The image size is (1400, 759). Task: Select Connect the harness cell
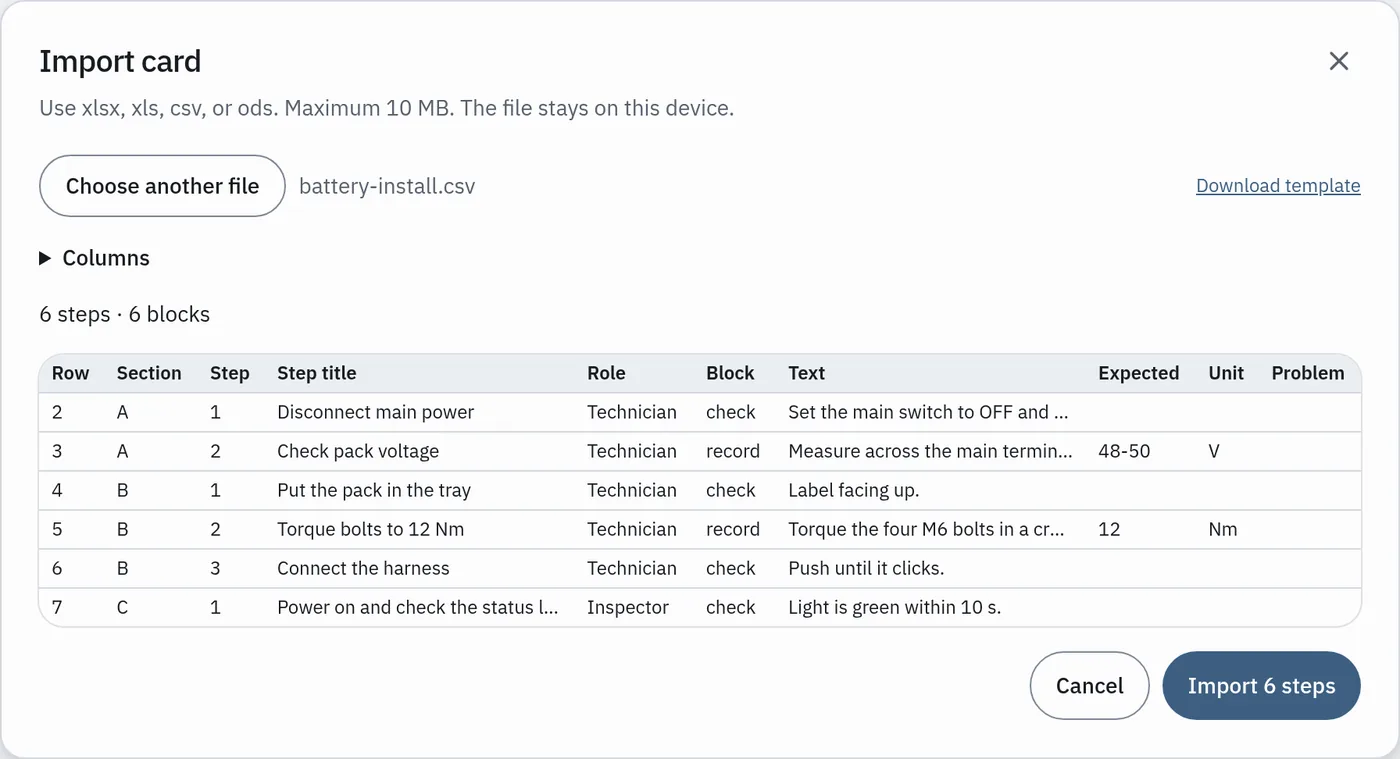click(364, 568)
